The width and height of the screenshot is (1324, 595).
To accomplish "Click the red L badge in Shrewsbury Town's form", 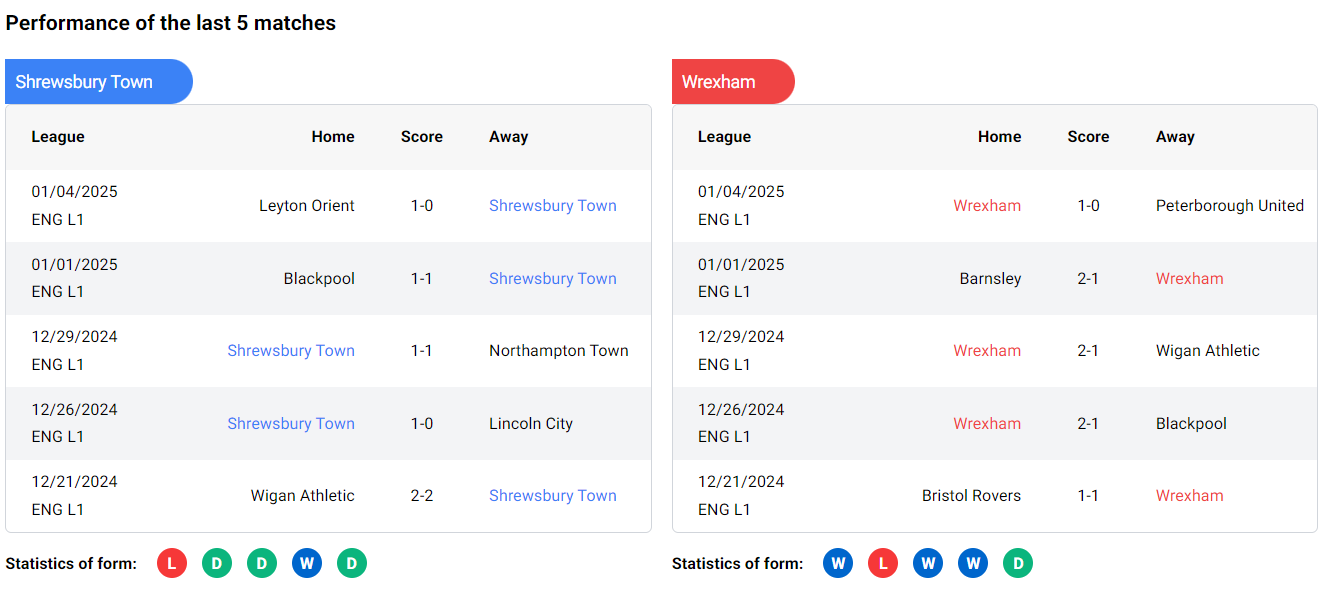I will 172,563.
